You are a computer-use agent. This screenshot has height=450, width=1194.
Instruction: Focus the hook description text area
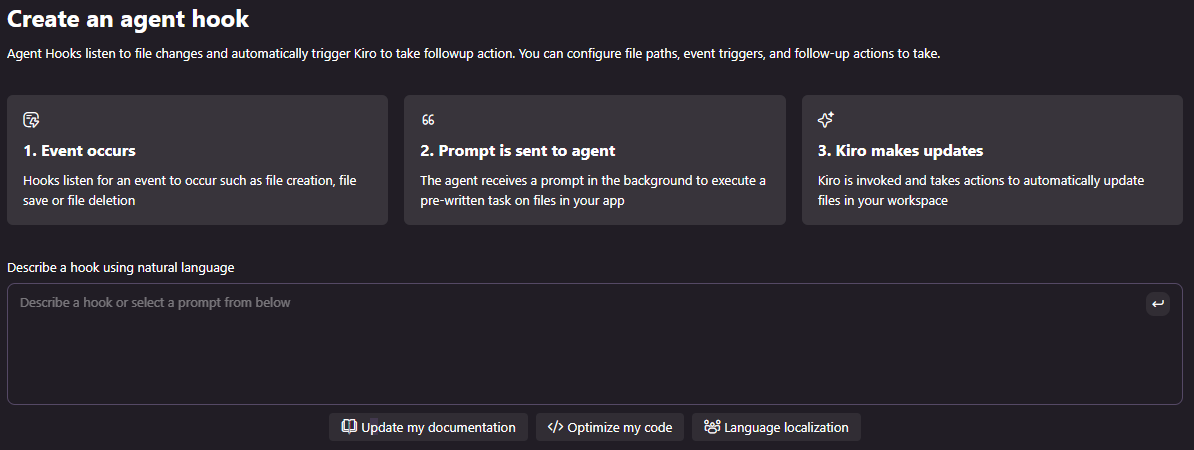(x=595, y=344)
